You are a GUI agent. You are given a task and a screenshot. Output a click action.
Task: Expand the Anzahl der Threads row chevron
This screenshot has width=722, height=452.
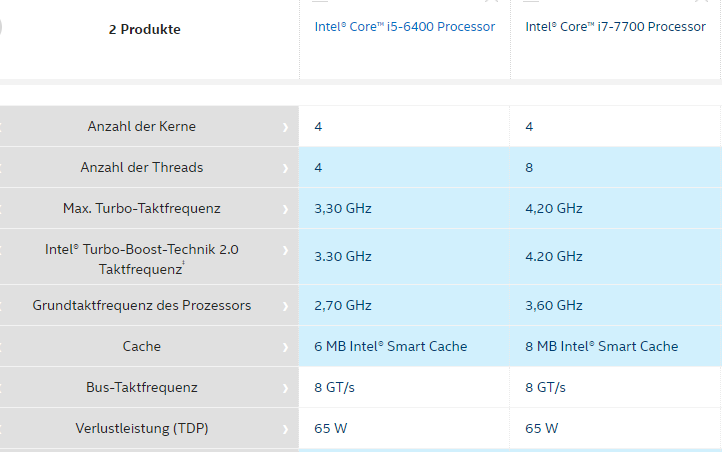(285, 168)
